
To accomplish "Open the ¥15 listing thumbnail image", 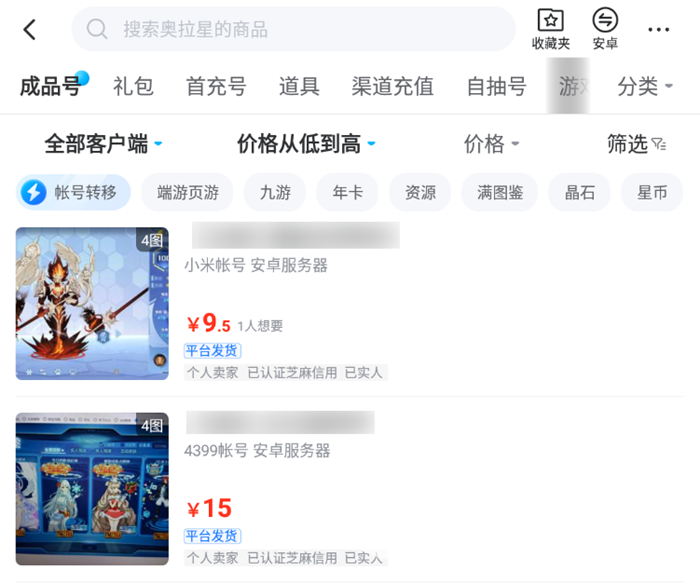I will click(92, 489).
